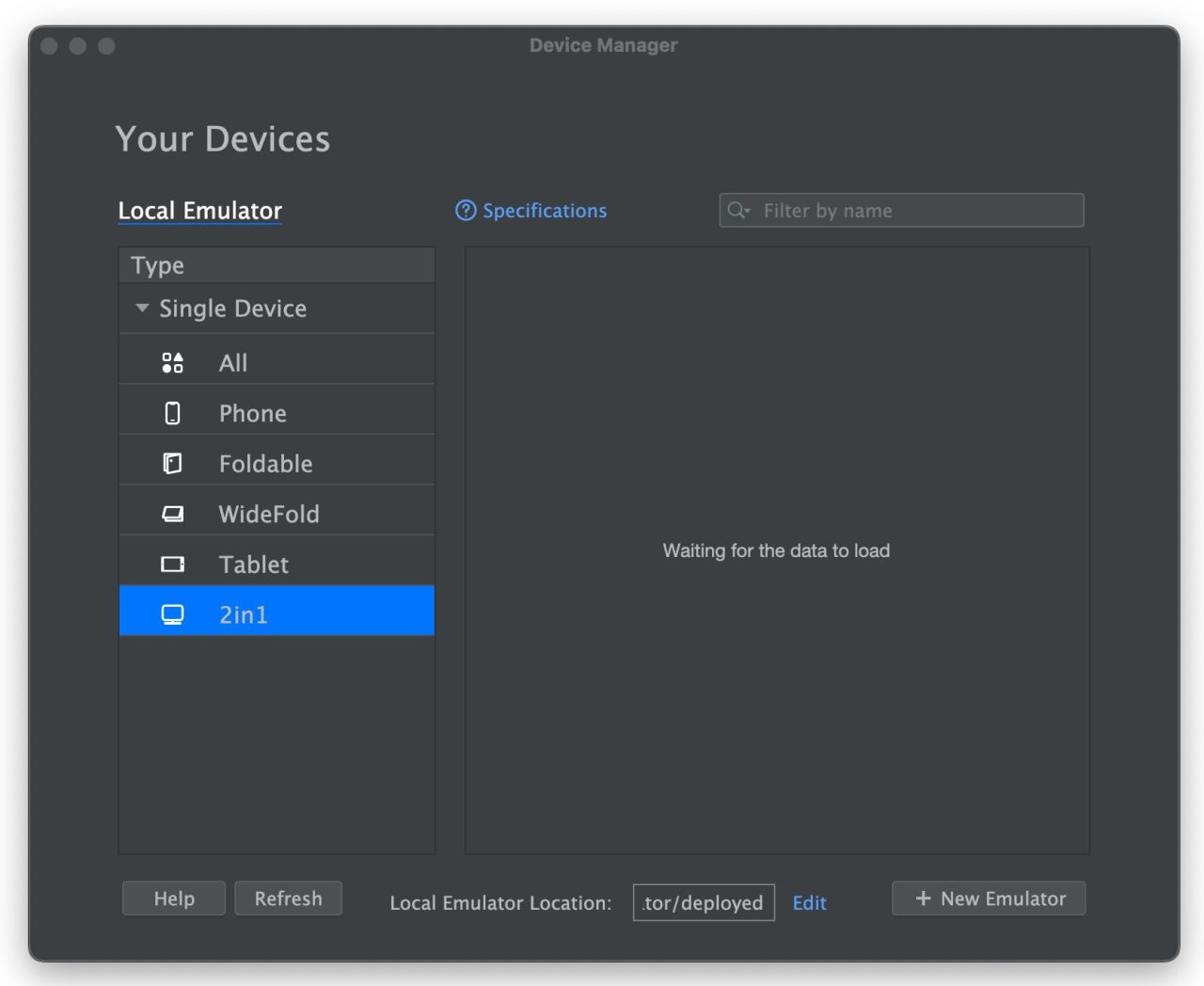This screenshot has height=986, width=1204.
Task: Click the Type column header
Action: [277, 265]
